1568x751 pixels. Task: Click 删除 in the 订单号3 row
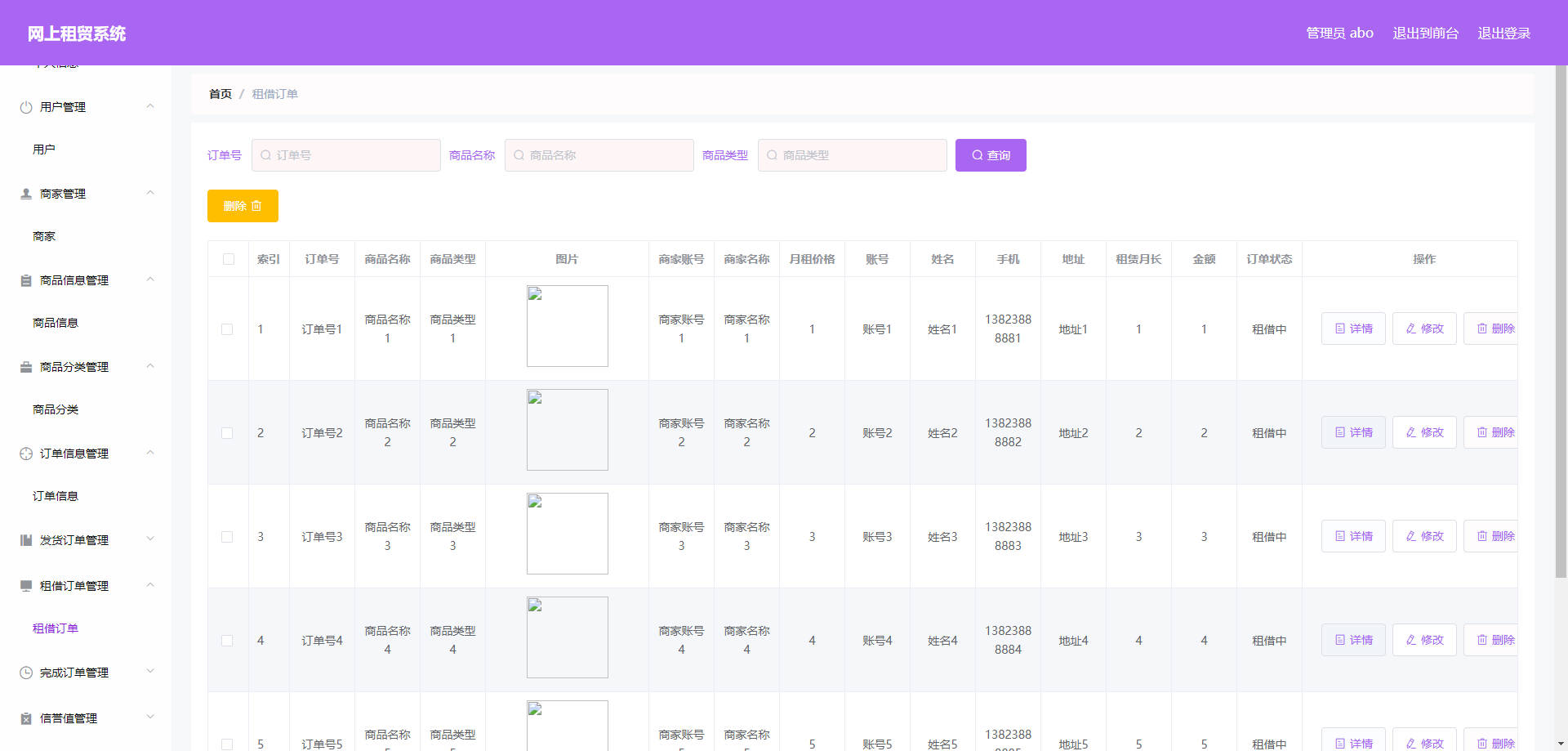(1490, 536)
